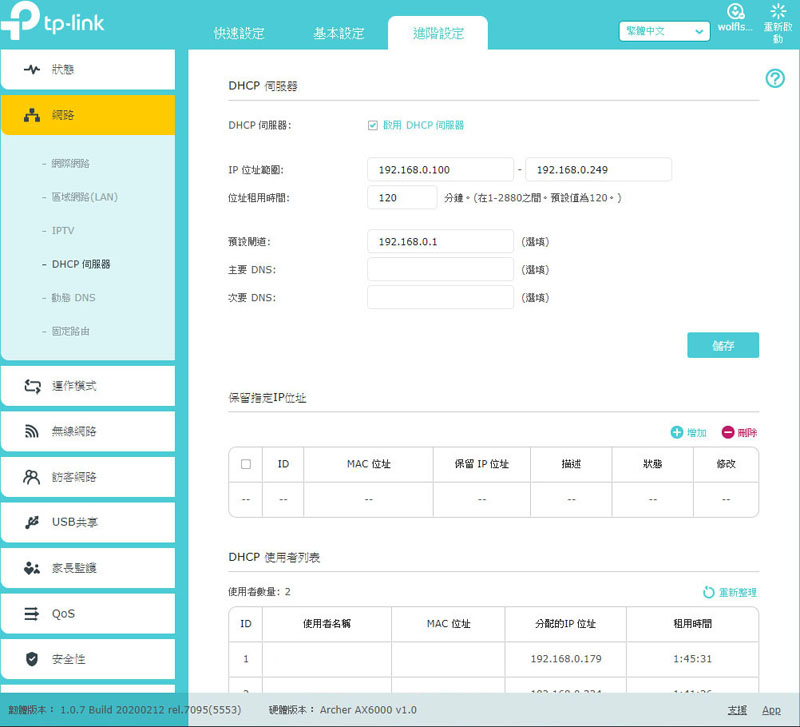The height and width of the screenshot is (727, 800).
Task: Click the 支援 support link
Action: click(x=737, y=710)
